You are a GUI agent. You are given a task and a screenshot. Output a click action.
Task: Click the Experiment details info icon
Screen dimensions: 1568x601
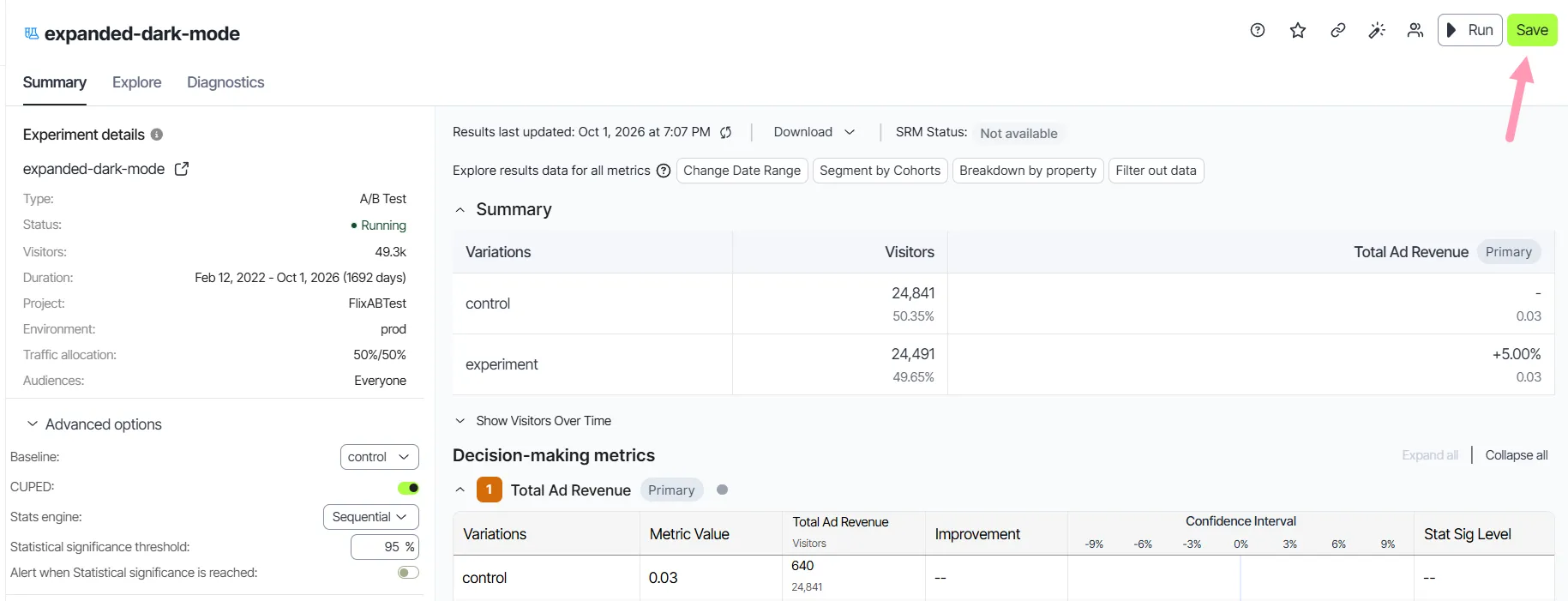pos(157,135)
